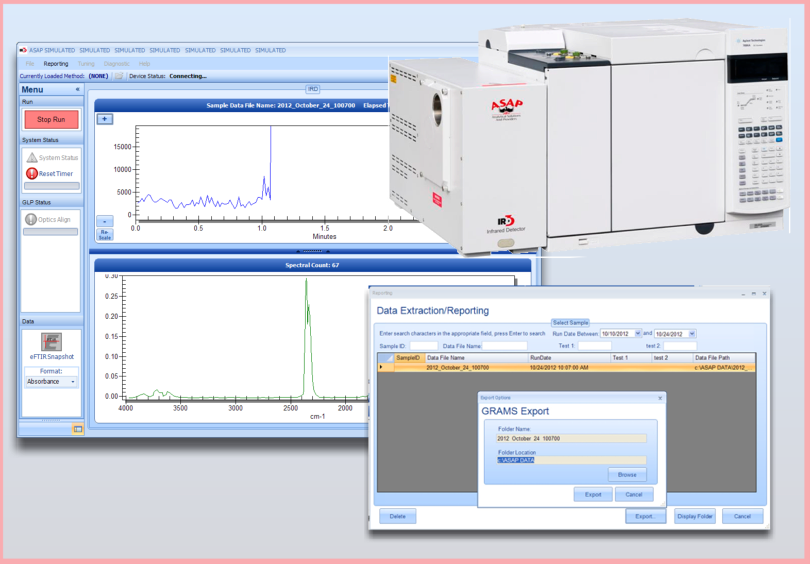
Task: Sort by Data File Name column header
Action: point(476,357)
